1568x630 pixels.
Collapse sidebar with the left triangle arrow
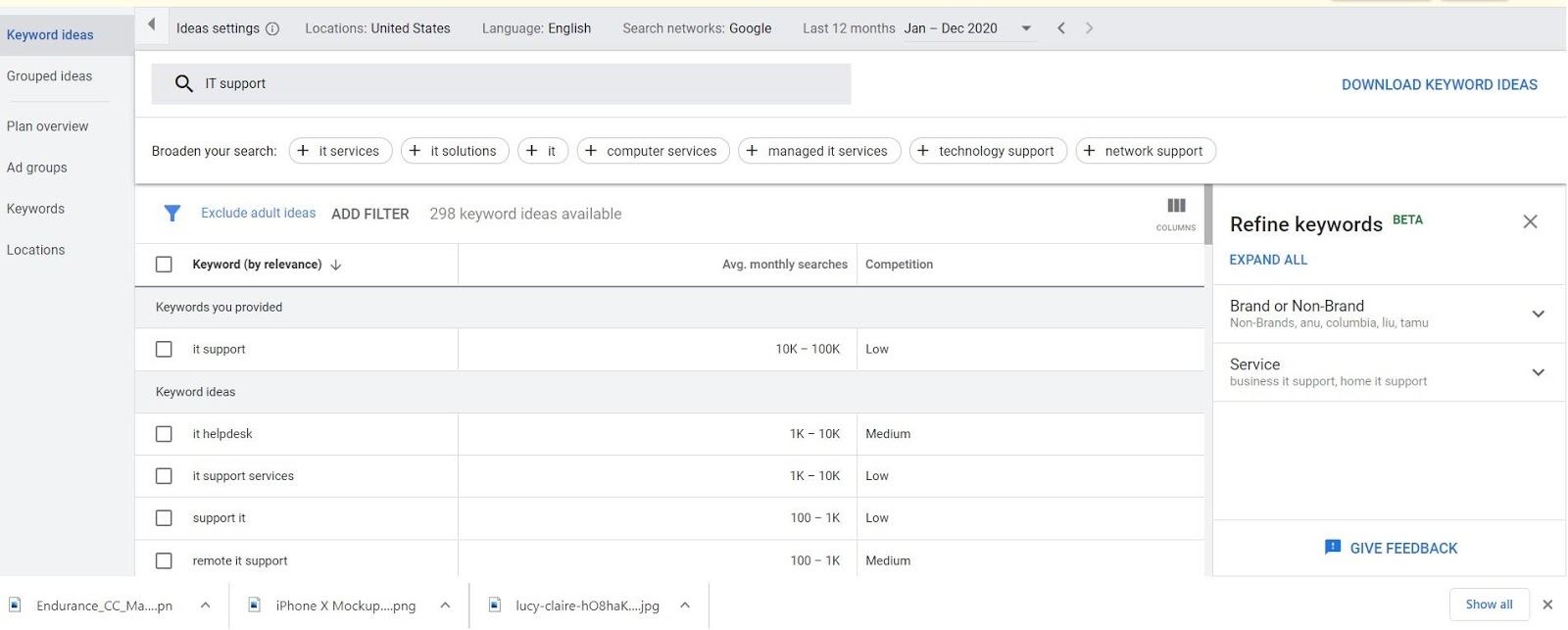coord(151,25)
